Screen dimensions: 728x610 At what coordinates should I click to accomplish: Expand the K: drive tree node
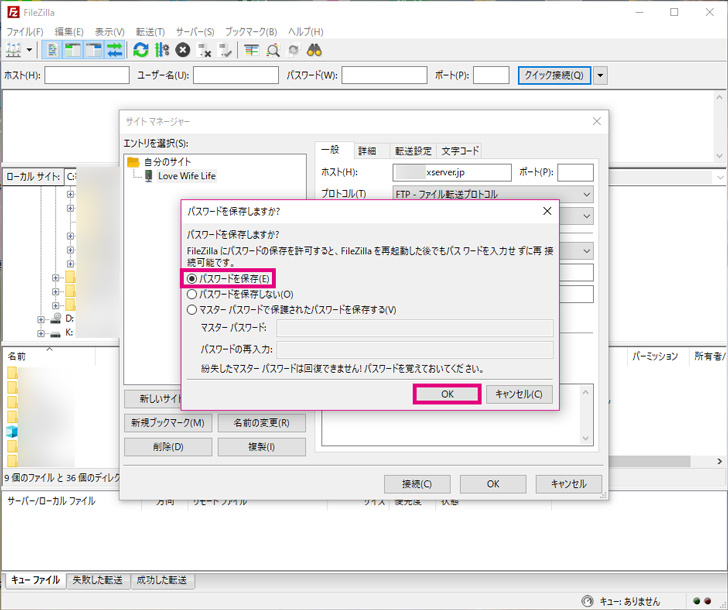41,333
